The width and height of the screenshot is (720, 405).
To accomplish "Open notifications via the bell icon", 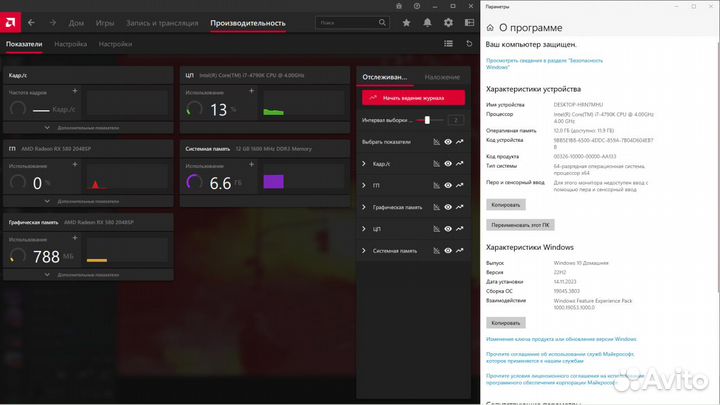I will click(x=427, y=22).
